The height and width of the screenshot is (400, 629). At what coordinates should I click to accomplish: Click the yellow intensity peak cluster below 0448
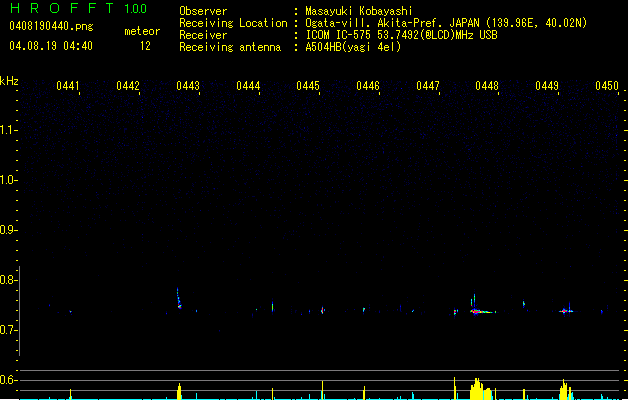(481, 389)
